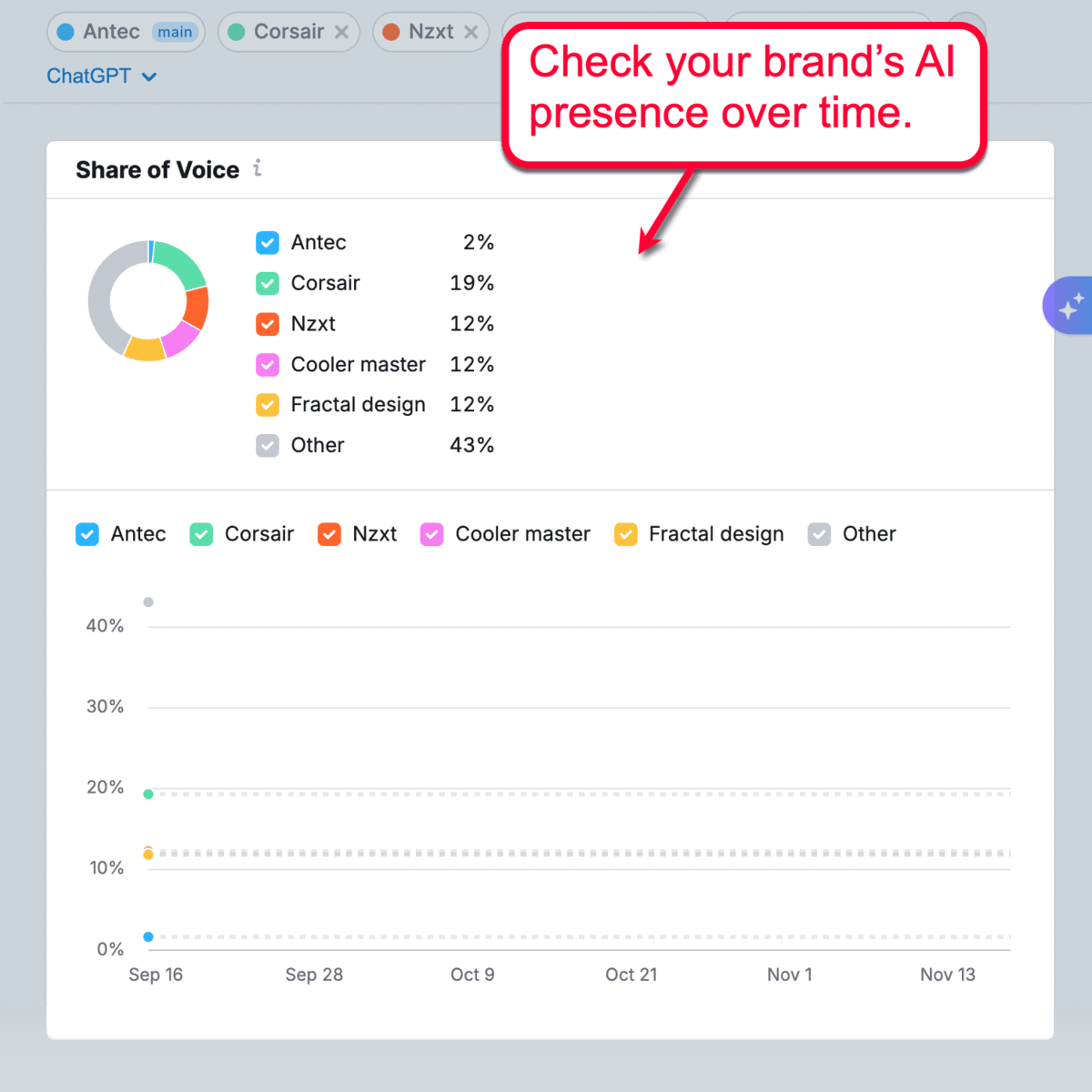Click the Share of Voice heading
Viewport: 1092px width, 1092px height.
click(157, 170)
